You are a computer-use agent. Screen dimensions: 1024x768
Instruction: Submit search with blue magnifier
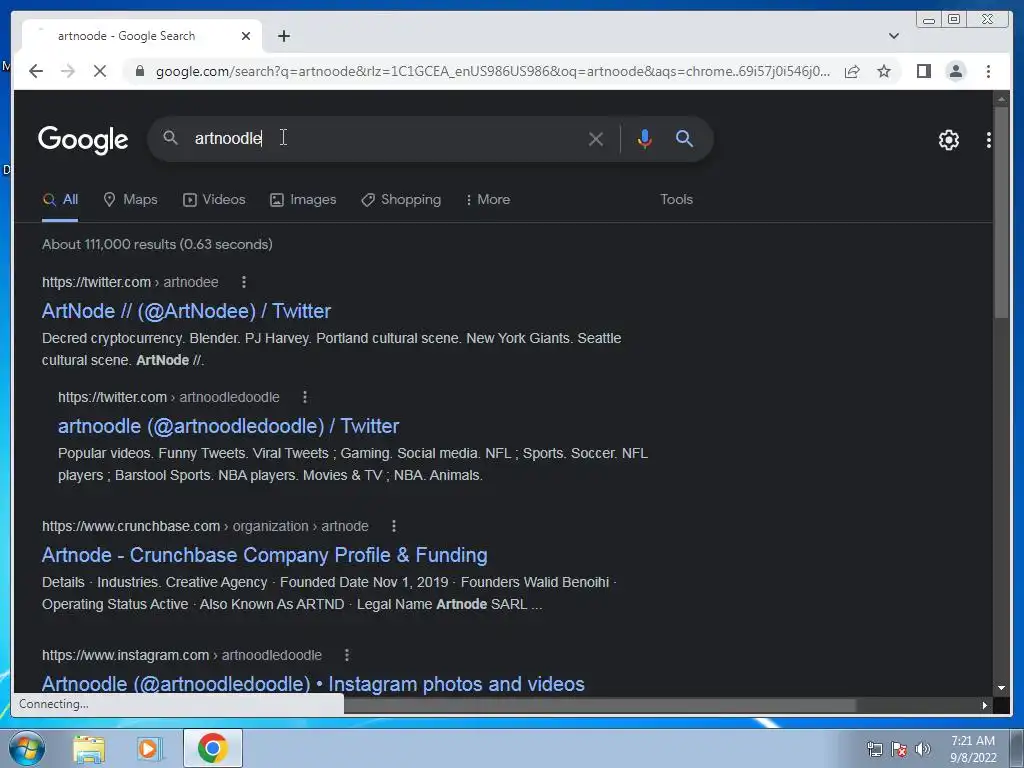point(684,138)
